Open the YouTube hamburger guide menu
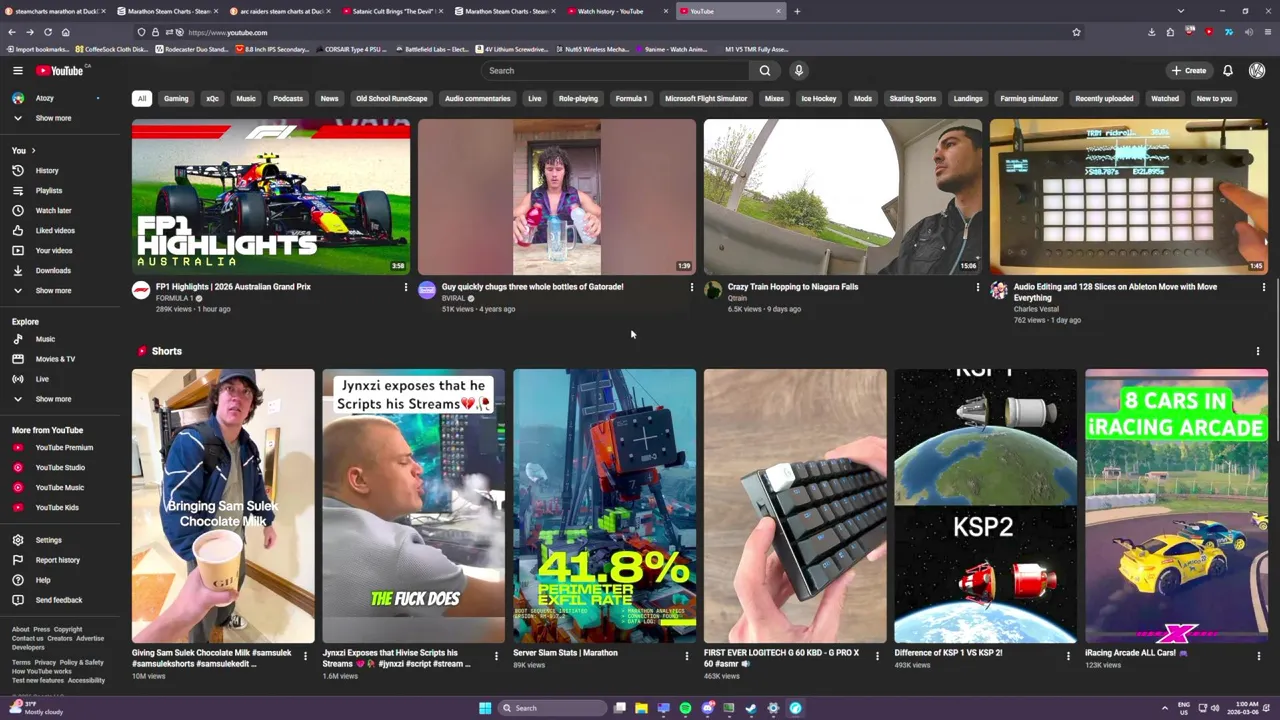 [17, 70]
